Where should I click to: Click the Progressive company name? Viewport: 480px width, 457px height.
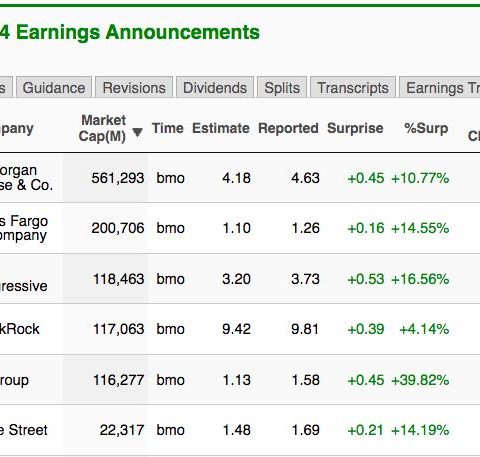click(24, 286)
